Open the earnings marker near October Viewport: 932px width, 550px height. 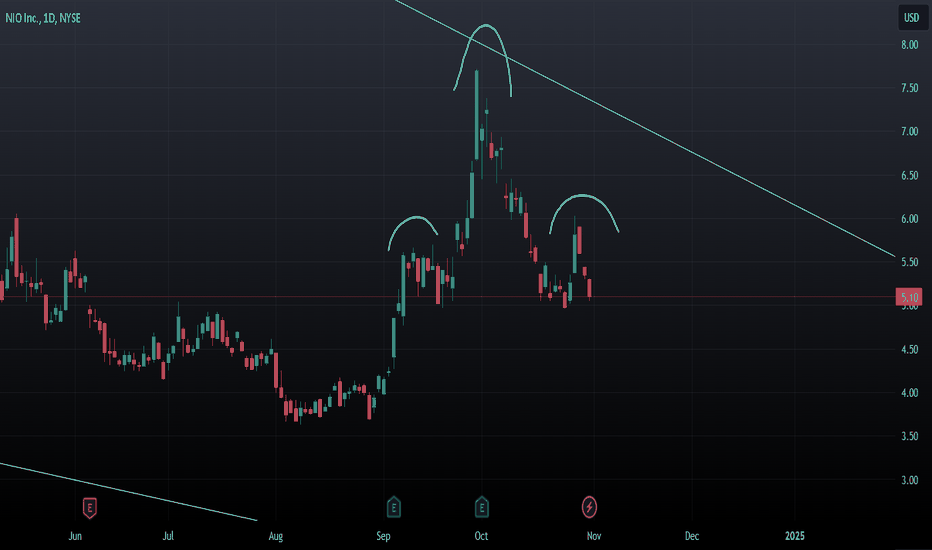[482, 507]
